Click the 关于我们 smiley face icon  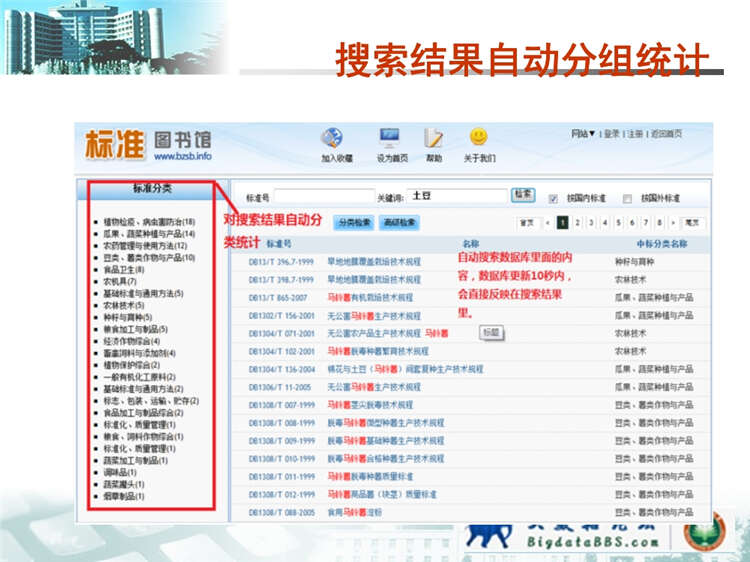[479, 137]
